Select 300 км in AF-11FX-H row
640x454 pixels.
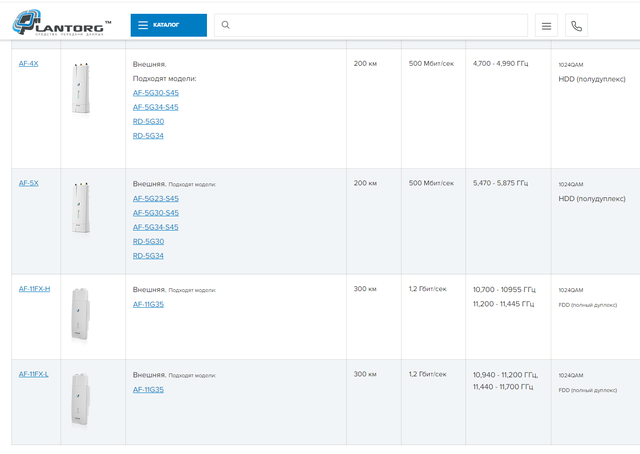[x=365, y=289]
